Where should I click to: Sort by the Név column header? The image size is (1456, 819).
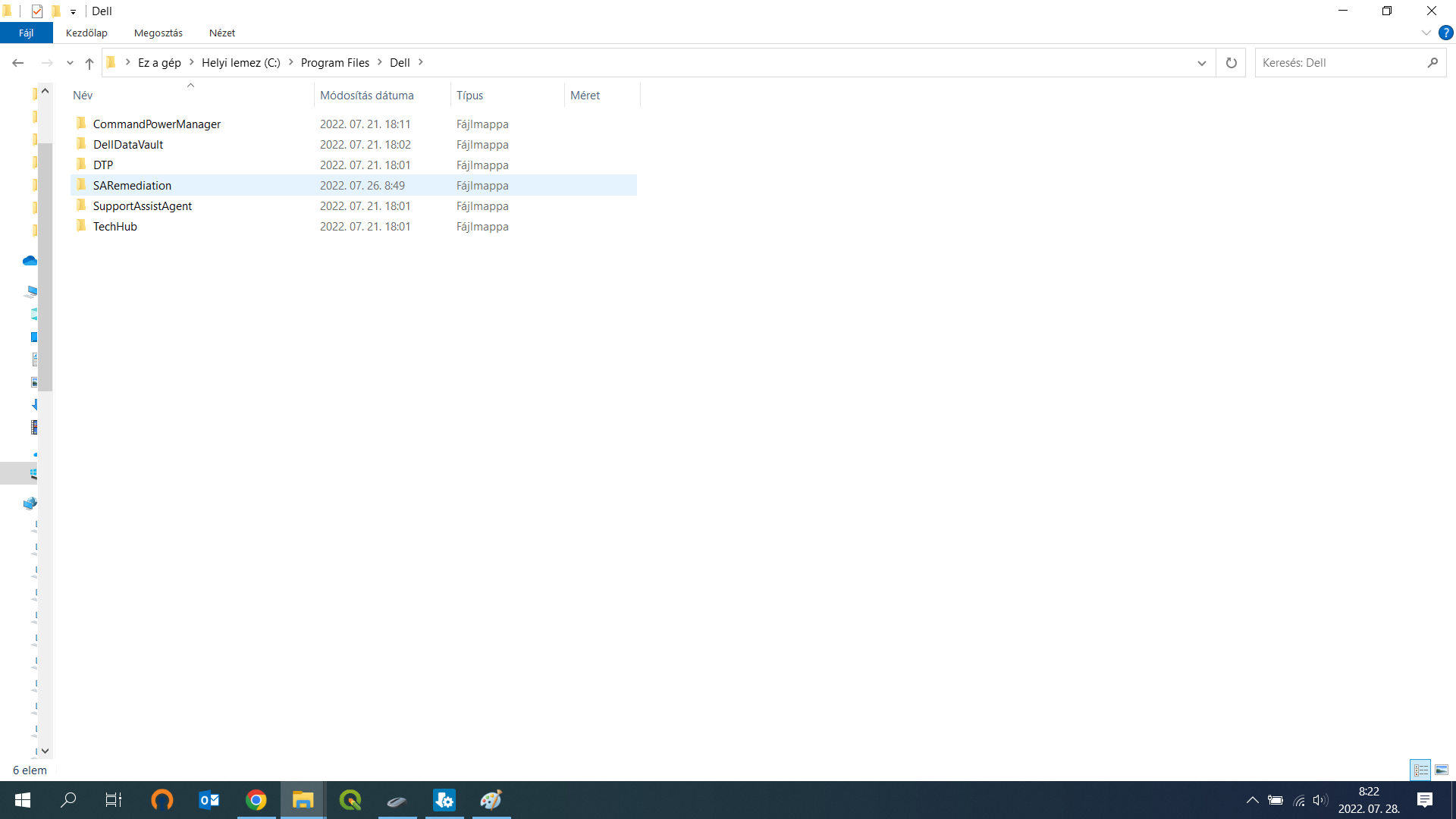pyautogui.click(x=191, y=96)
